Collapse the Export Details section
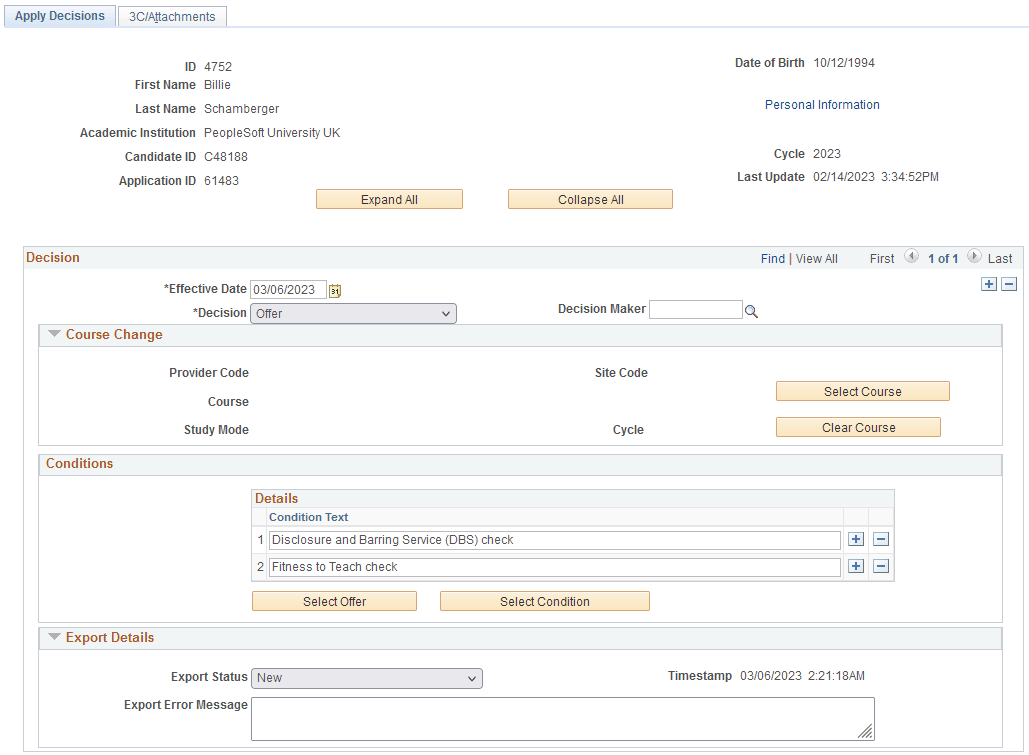 point(54,637)
